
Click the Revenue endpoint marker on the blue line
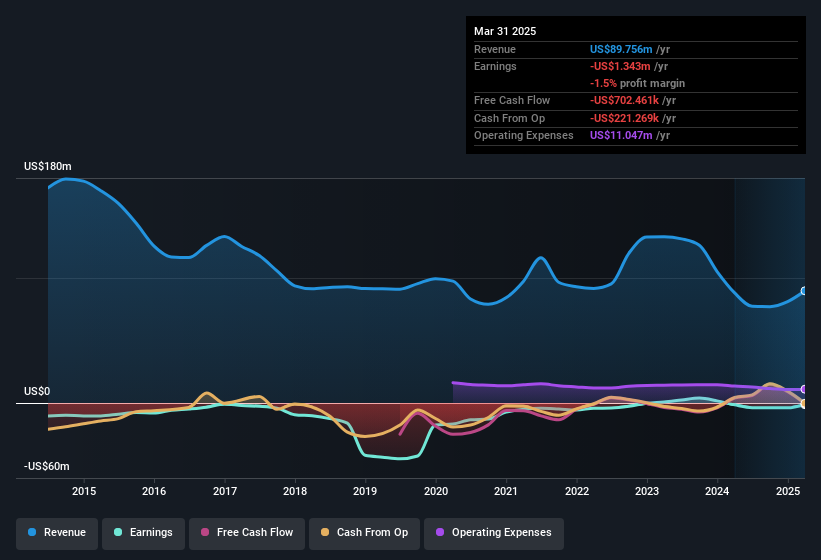coord(804,291)
